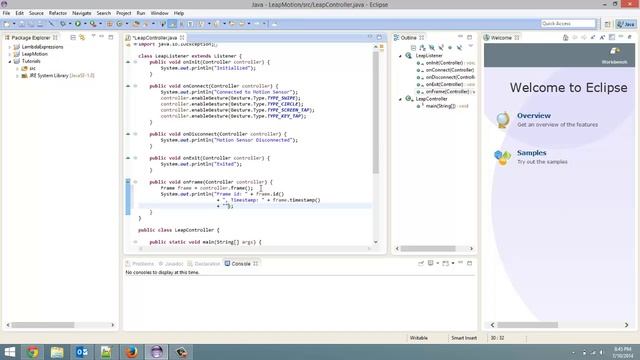Switch to the Declaration tab

[204, 264]
